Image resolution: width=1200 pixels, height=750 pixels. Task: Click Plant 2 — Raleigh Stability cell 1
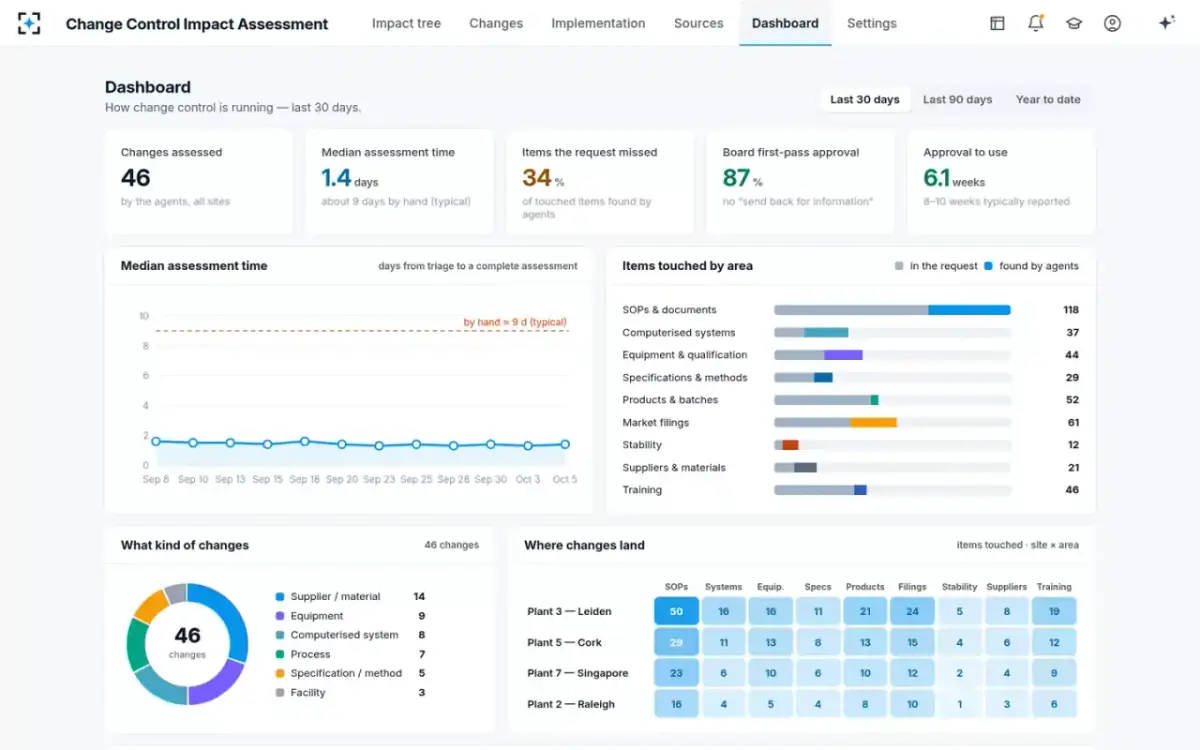pyautogui.click(x=960, y=704)
